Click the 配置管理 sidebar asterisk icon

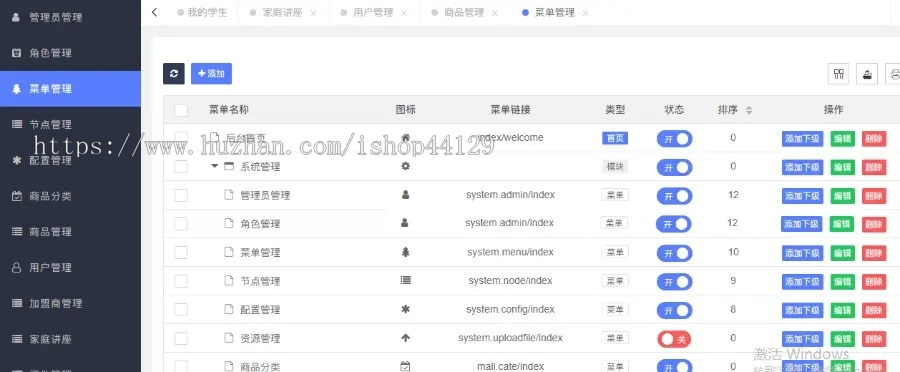tap(16, 160)
